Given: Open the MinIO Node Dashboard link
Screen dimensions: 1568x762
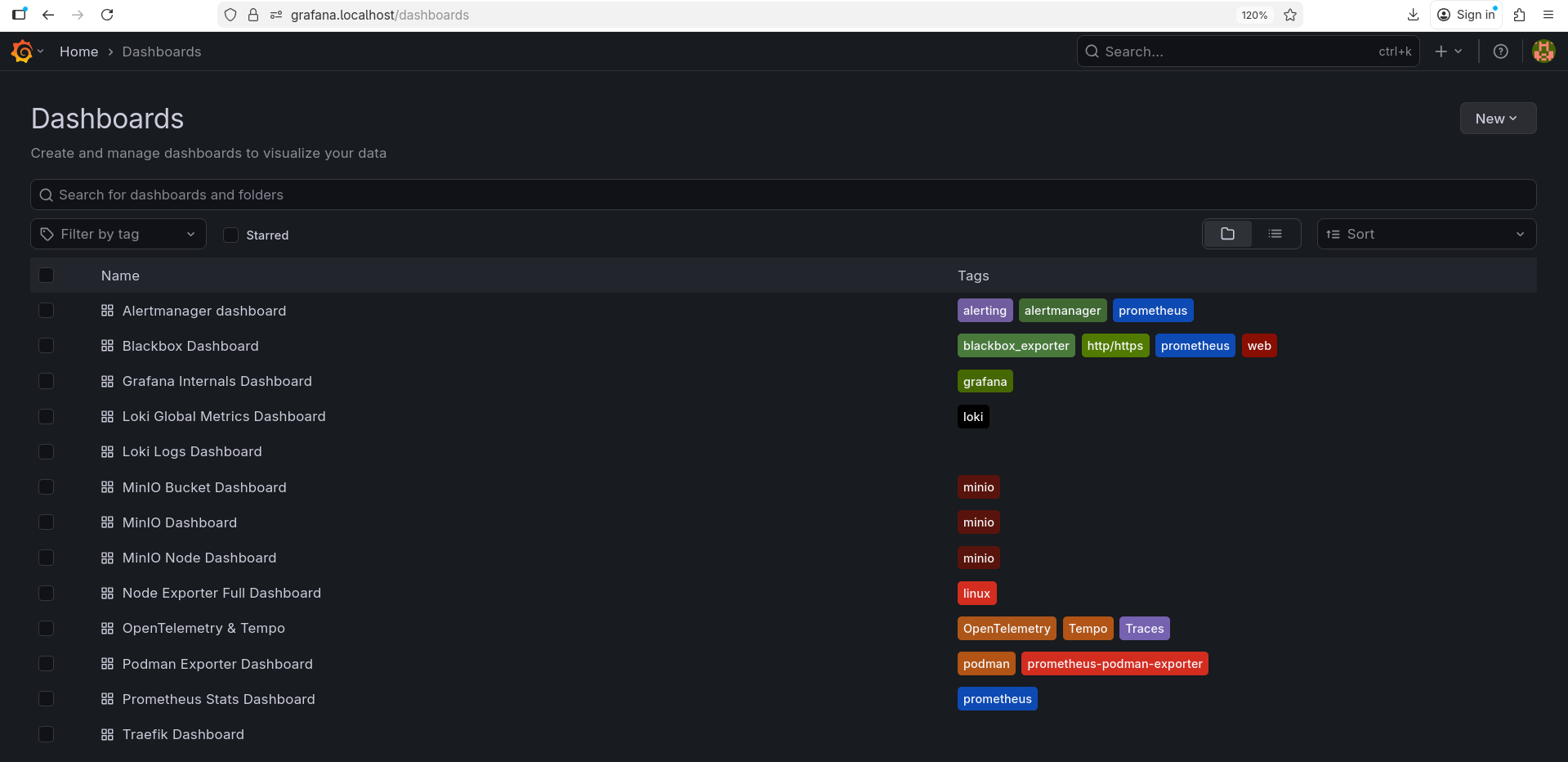Looking at the screenshot, I should pos(199,558).
